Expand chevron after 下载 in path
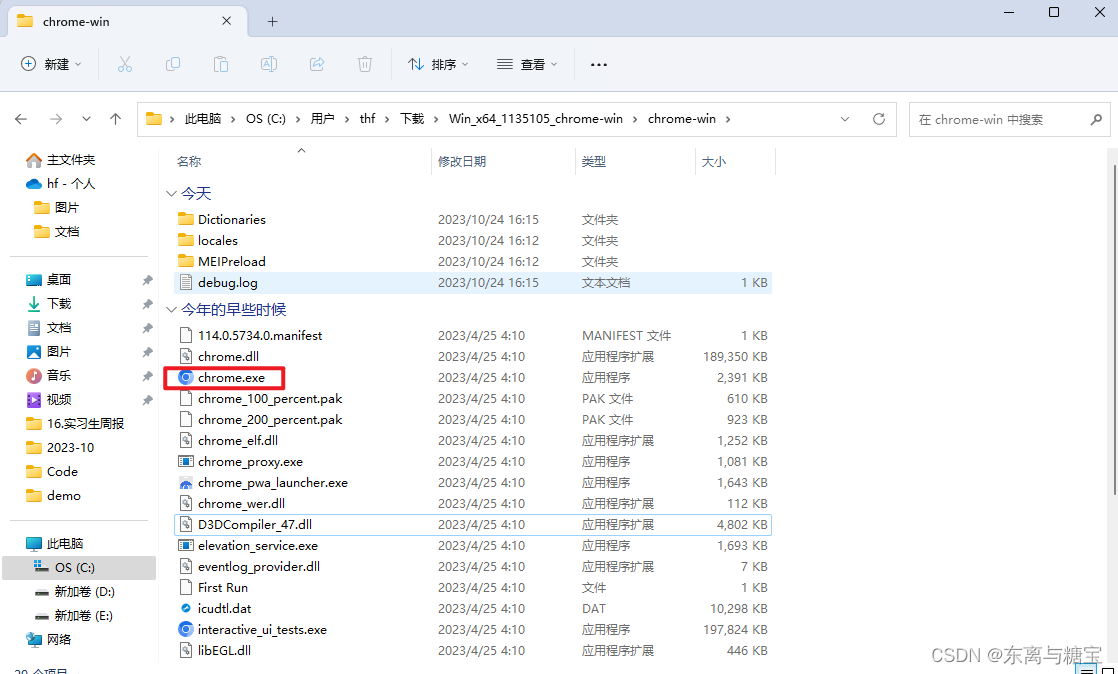1118x674 pixels. pyautogui.click(x=436, y=119)
